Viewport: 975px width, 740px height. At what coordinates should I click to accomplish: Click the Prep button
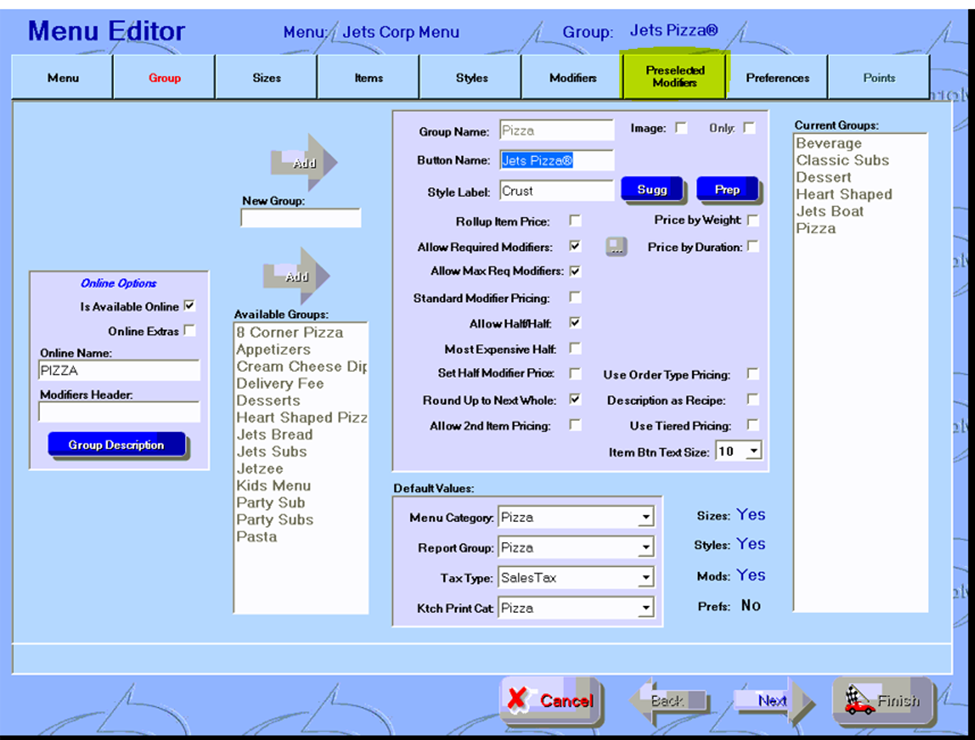click(727, 190)
